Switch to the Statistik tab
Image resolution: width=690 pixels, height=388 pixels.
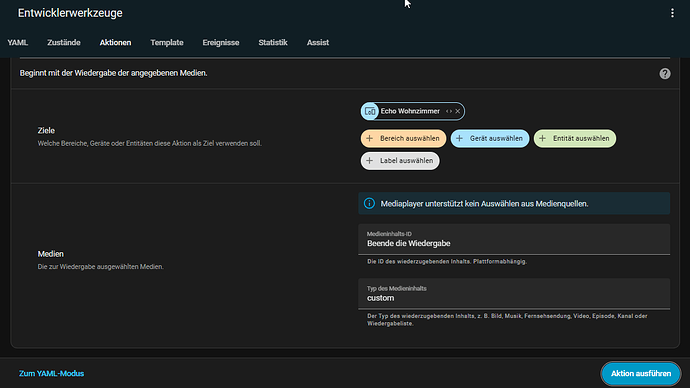click(x=273, y=43)
